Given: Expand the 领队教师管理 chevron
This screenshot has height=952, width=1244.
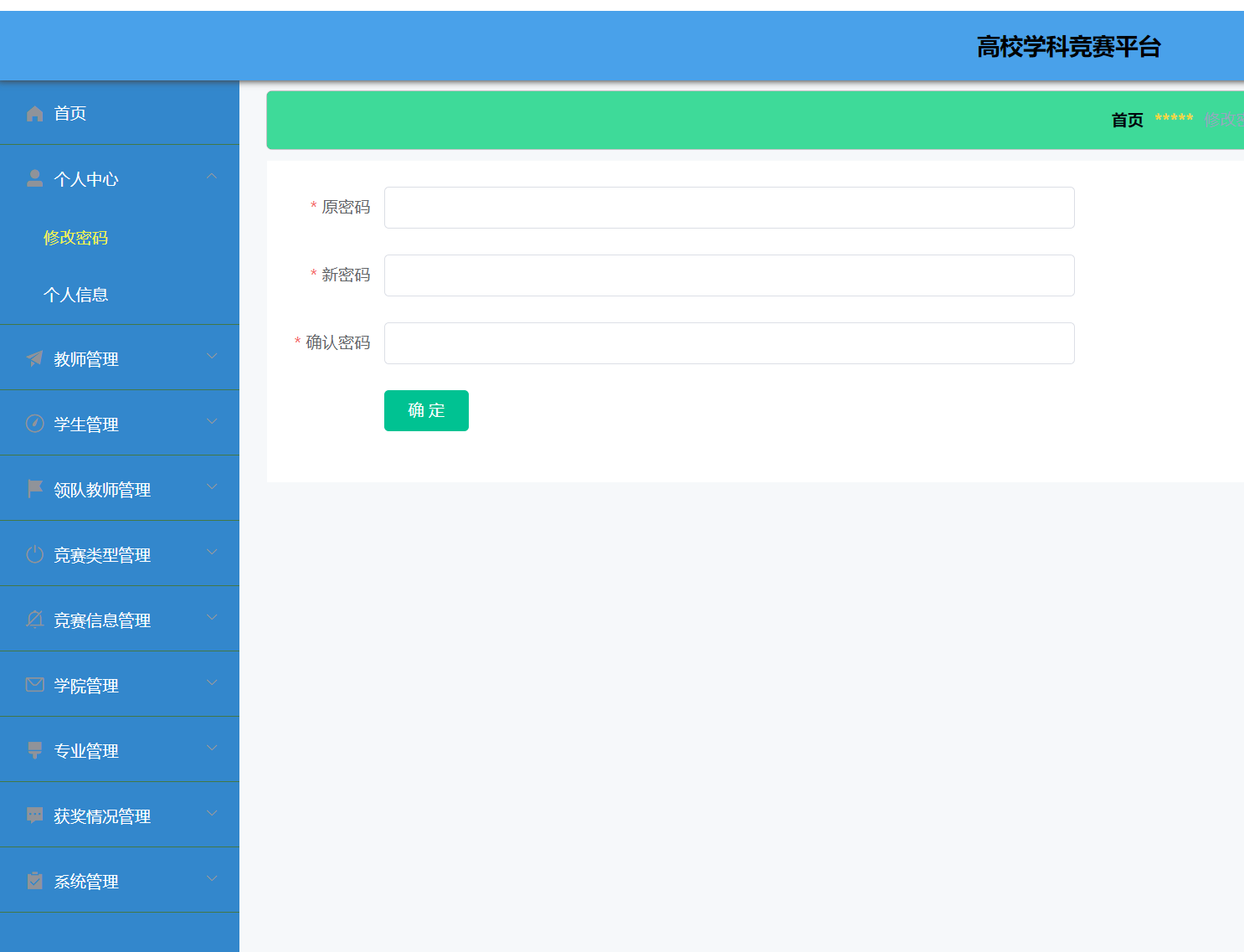Looking at the screenshot, I should click(212, 486).
